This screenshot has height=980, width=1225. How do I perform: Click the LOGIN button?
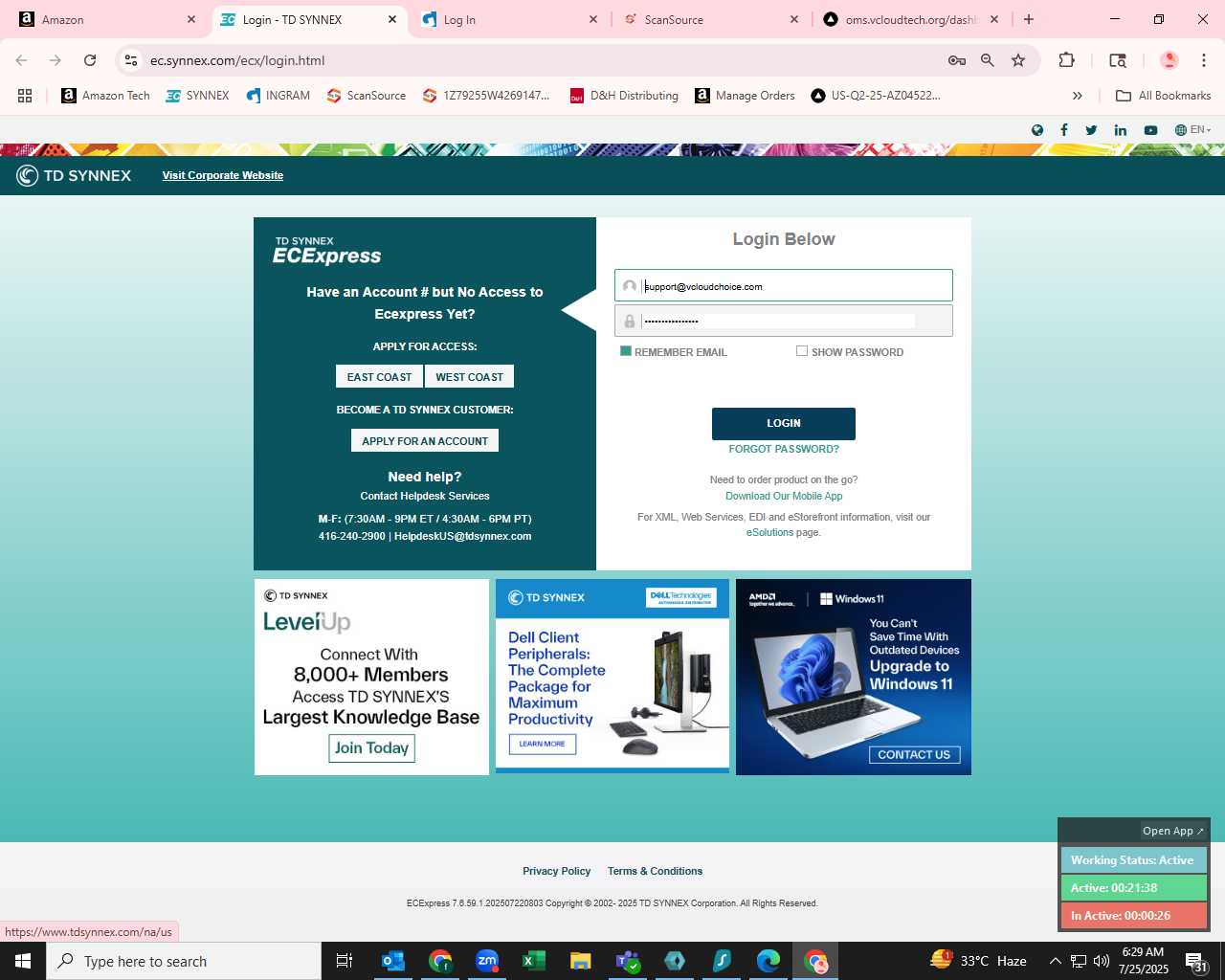(784, 423)
